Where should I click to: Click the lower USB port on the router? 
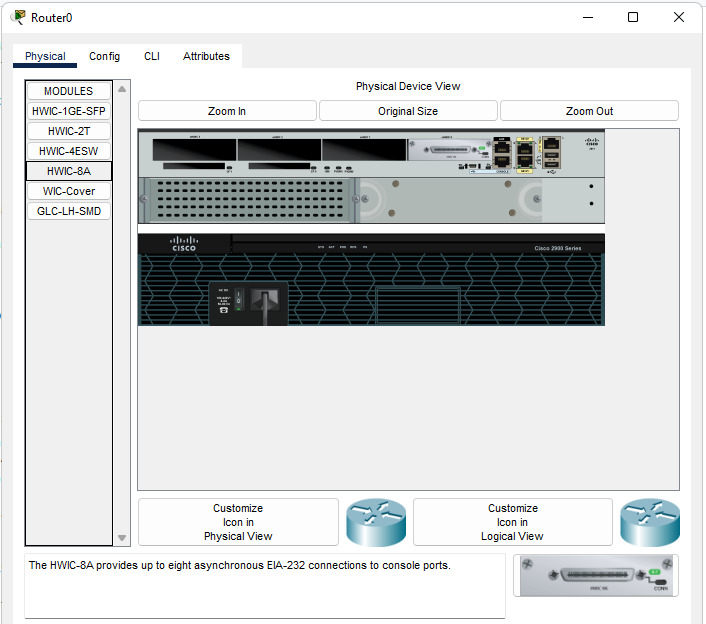pyautogui.click(x=552, y=164)
